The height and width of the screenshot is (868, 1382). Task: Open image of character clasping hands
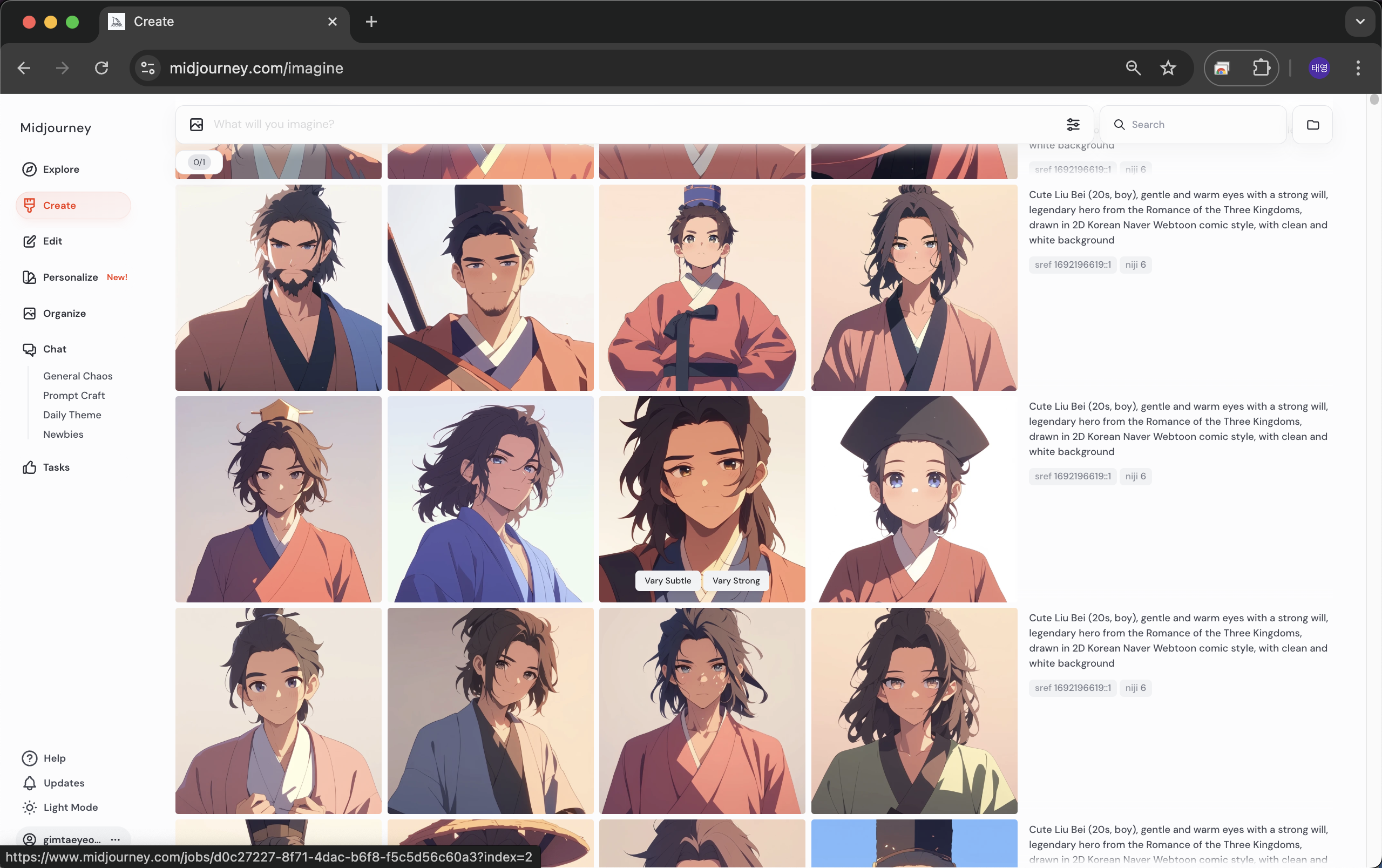point(279,711)
